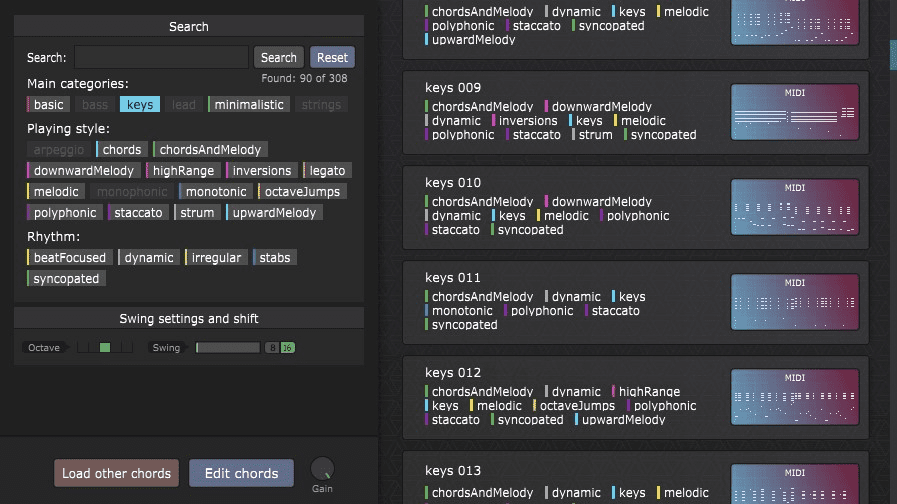Screen dimensions: 897x504
Task: Click strum tag in keys 009 card
Action: [x=592, y=135]
